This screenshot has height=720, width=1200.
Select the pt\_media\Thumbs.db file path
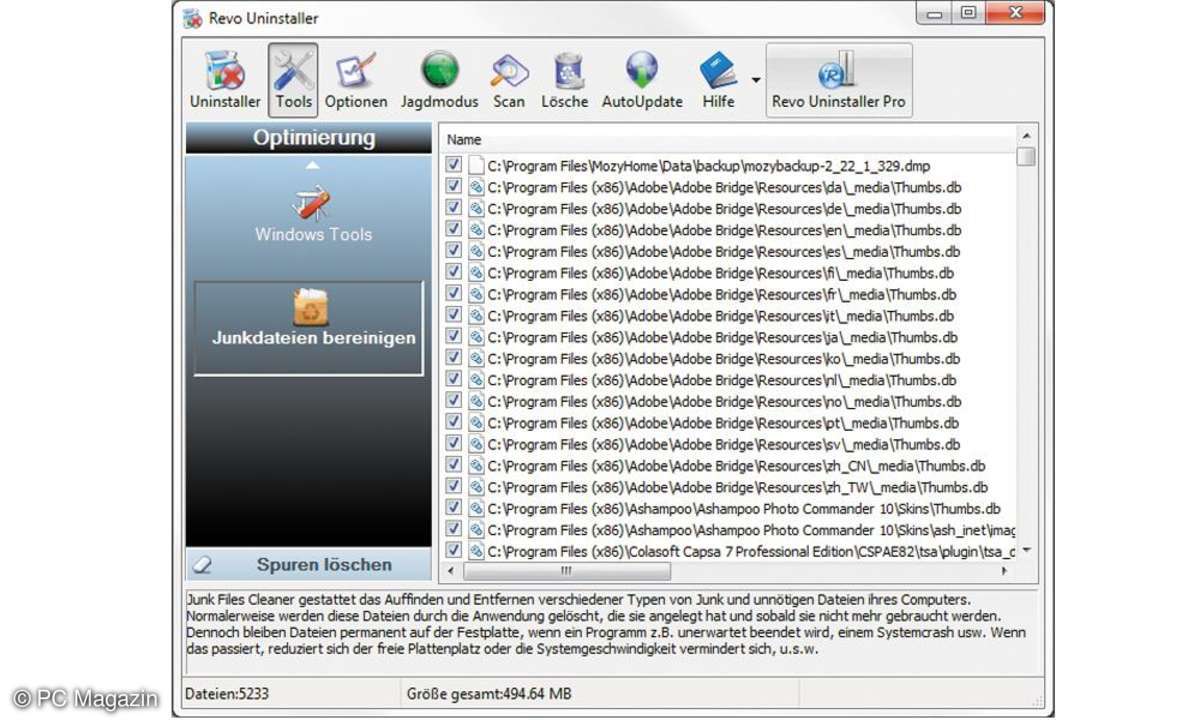coord(723,423)
